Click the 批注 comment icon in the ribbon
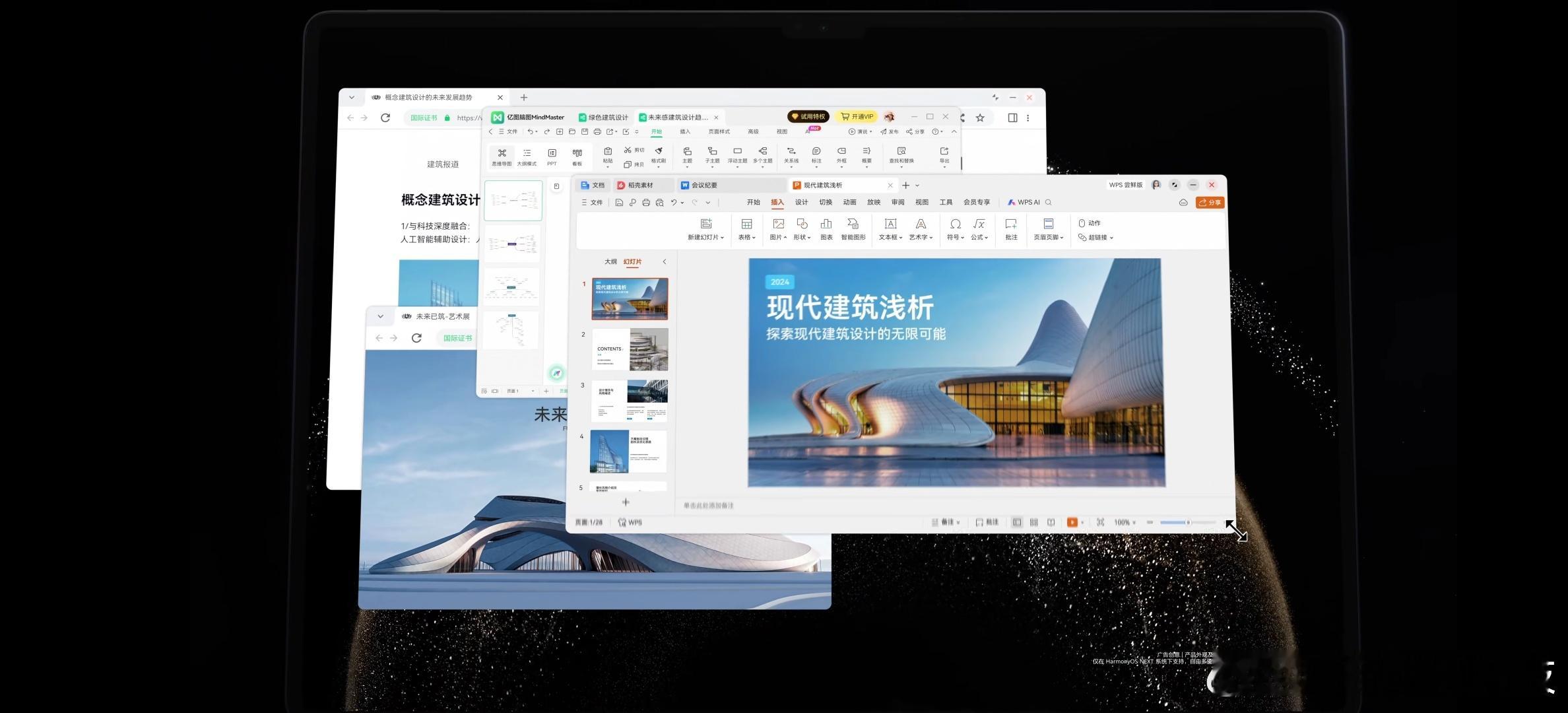This screenshot has width=1568, height=713. coord(1010,225)
